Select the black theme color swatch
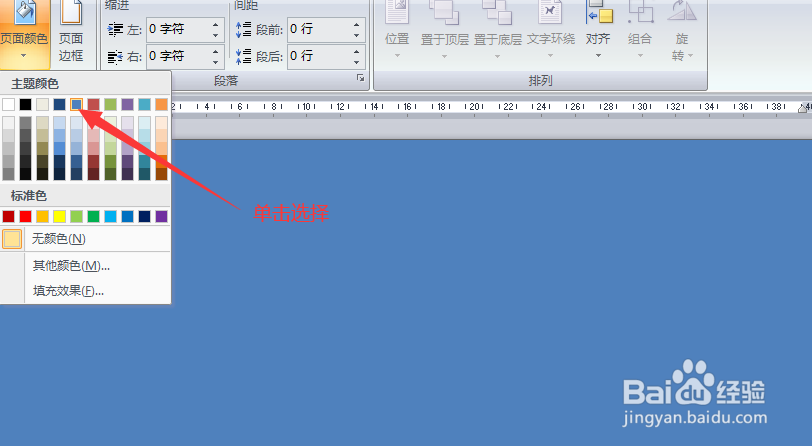812x446 pixels. 25,105
